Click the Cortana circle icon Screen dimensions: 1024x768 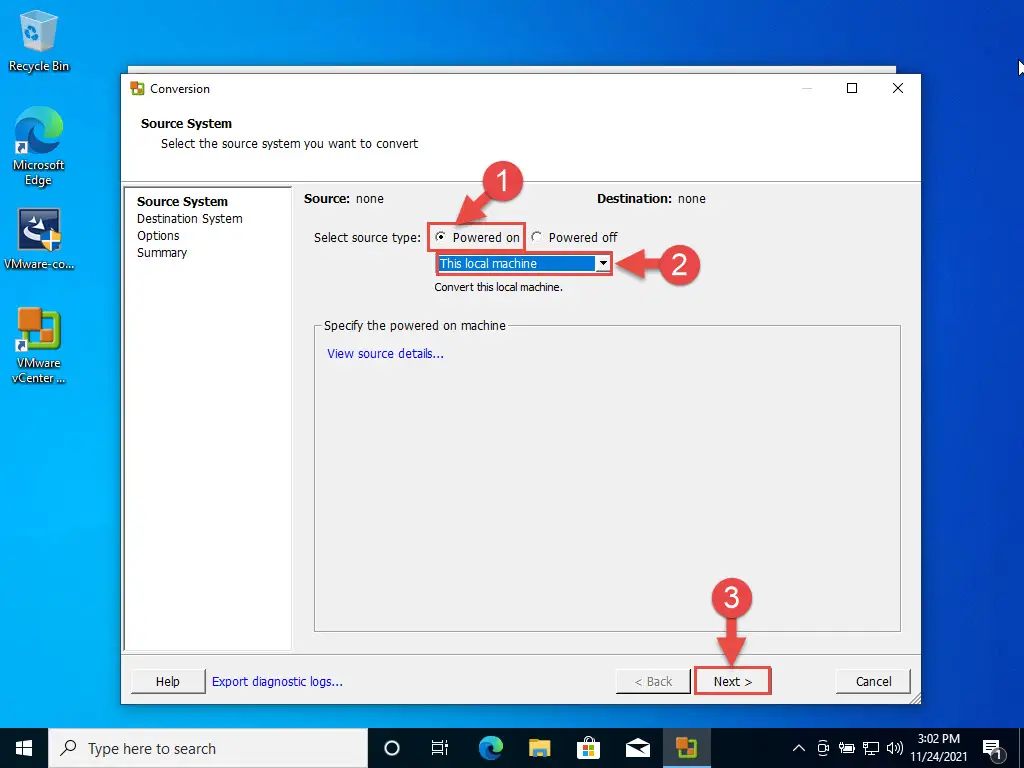click(391, 748)
